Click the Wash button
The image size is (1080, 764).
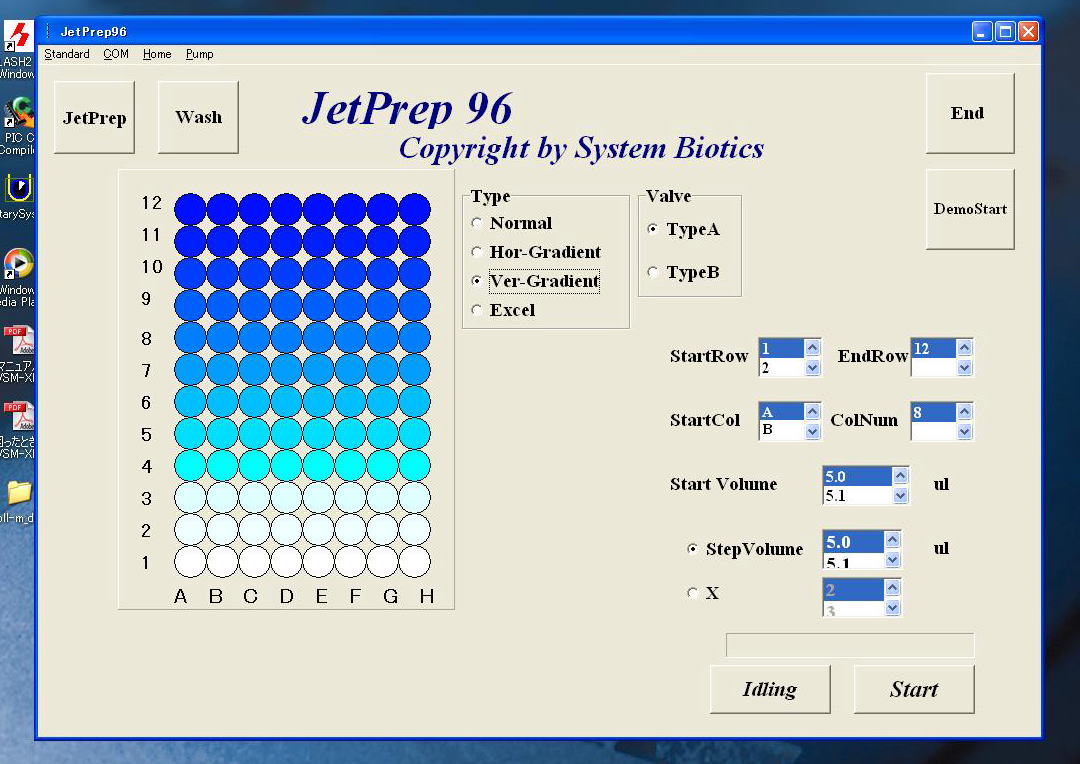pyautogui.click(x=198, y=117)
